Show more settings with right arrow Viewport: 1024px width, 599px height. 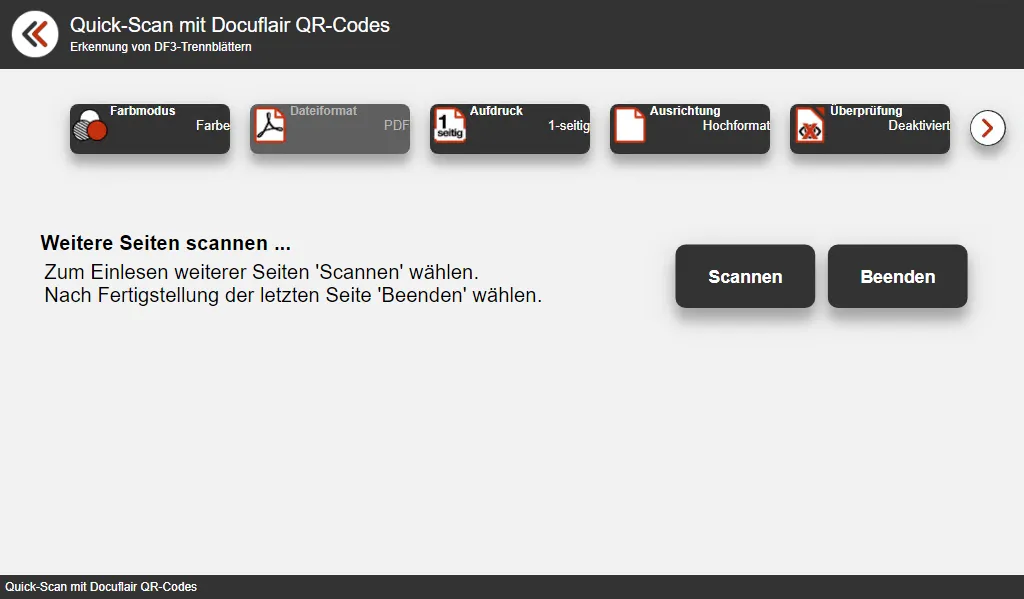[987, 128]
